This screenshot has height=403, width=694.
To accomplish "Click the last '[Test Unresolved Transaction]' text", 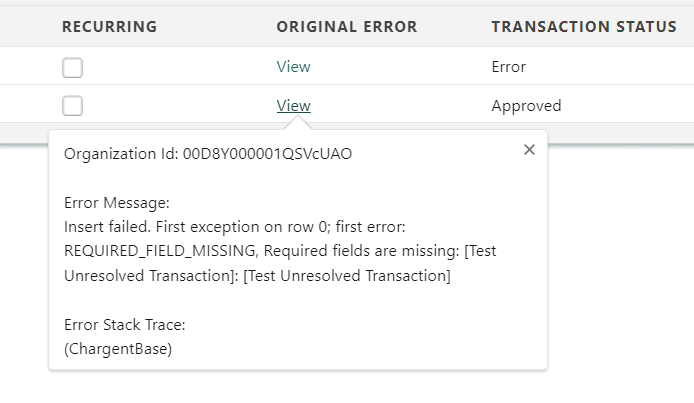I will (x=347, y=275).
